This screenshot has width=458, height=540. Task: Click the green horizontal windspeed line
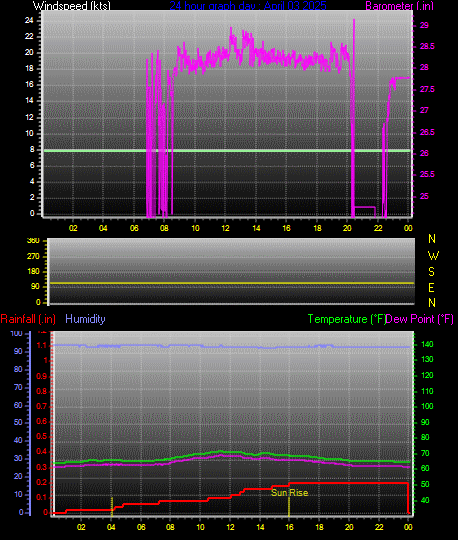(227, 150)
